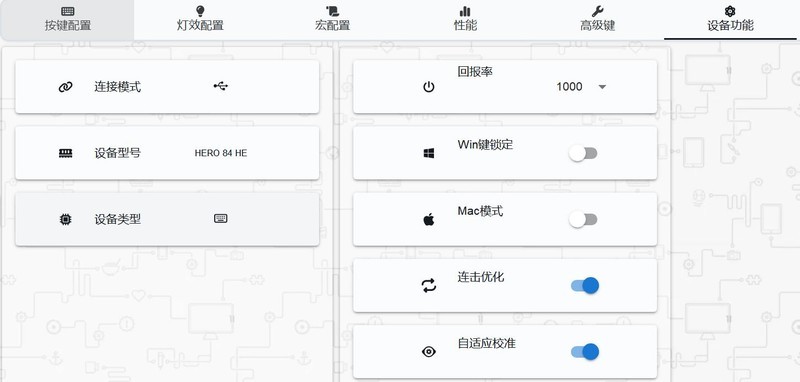The image size is (800, 382).
Task: Click the Windows logo icon
Action: [x=429, y=153]
